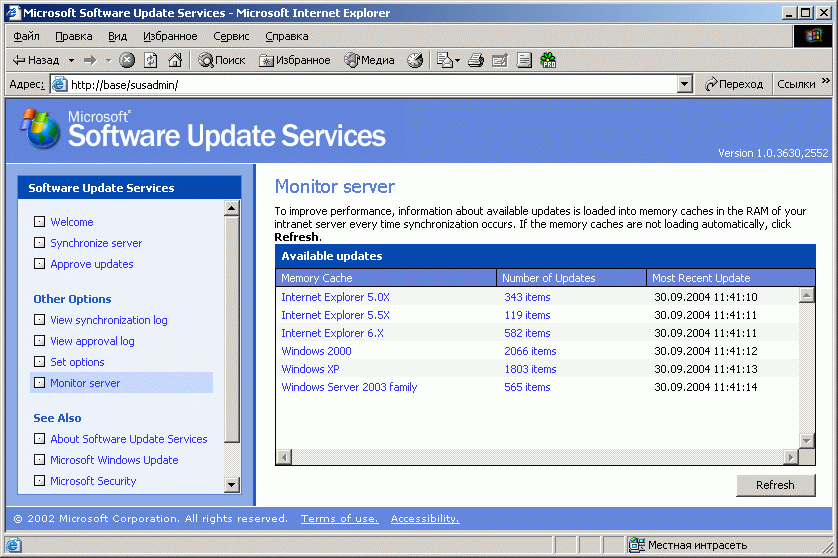The height and width of the screenshot is (558, 838).
Task: Click the Print icon in toolbar
Action: point(476,60)
